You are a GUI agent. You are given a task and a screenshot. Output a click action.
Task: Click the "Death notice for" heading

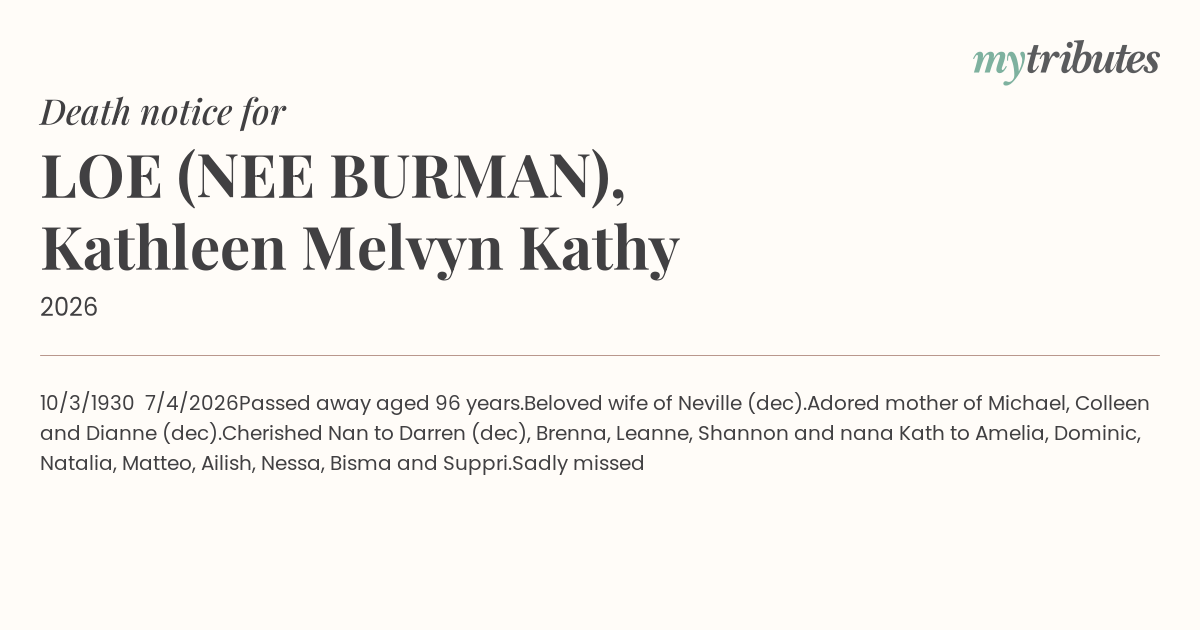[x=163, y=113]
